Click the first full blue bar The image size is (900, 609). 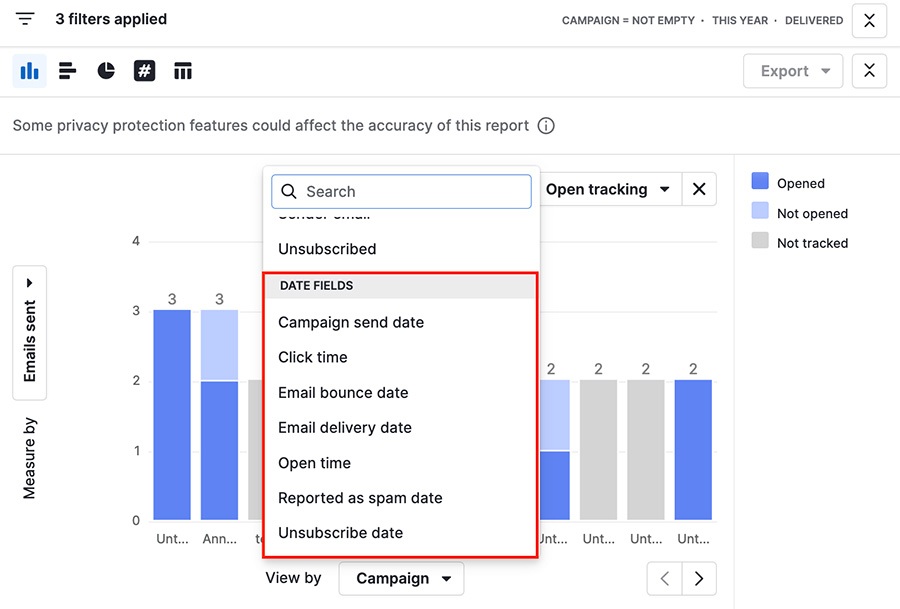172,415
